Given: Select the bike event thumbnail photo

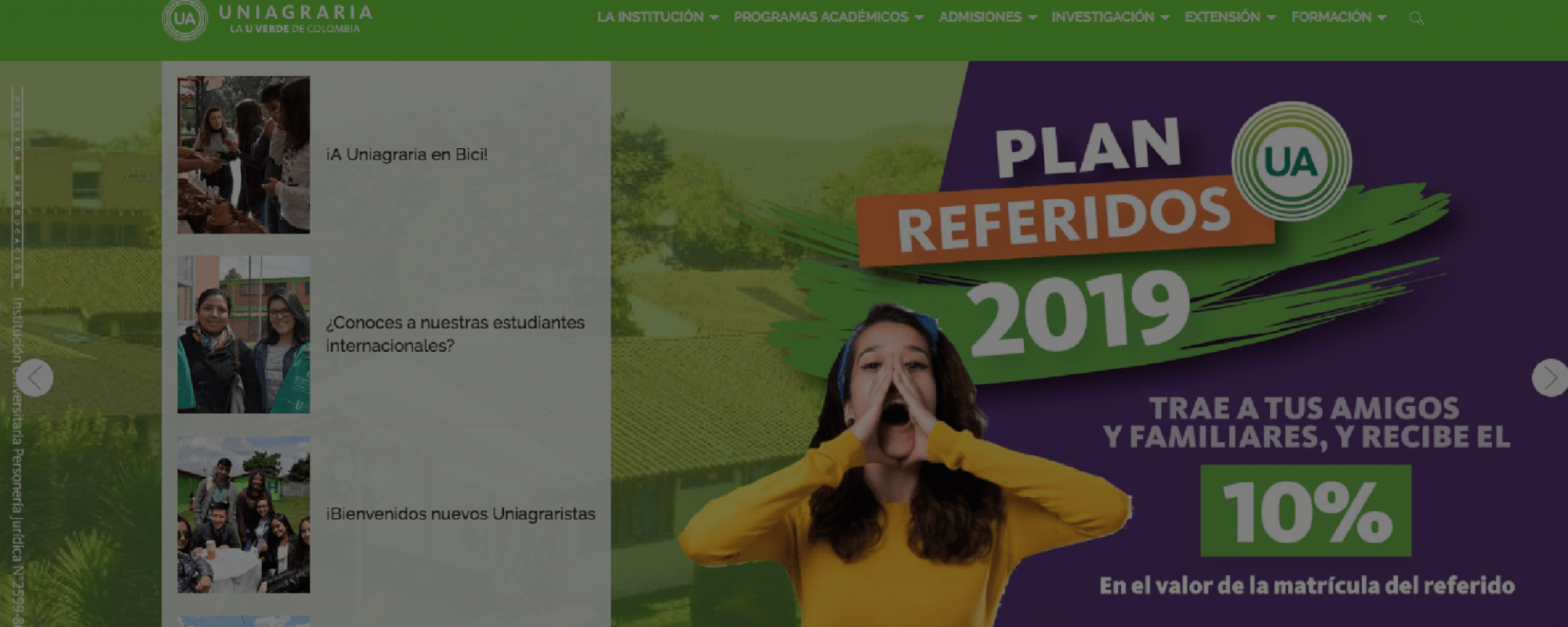Looking at the screenshot, I should tap(244, 154).
